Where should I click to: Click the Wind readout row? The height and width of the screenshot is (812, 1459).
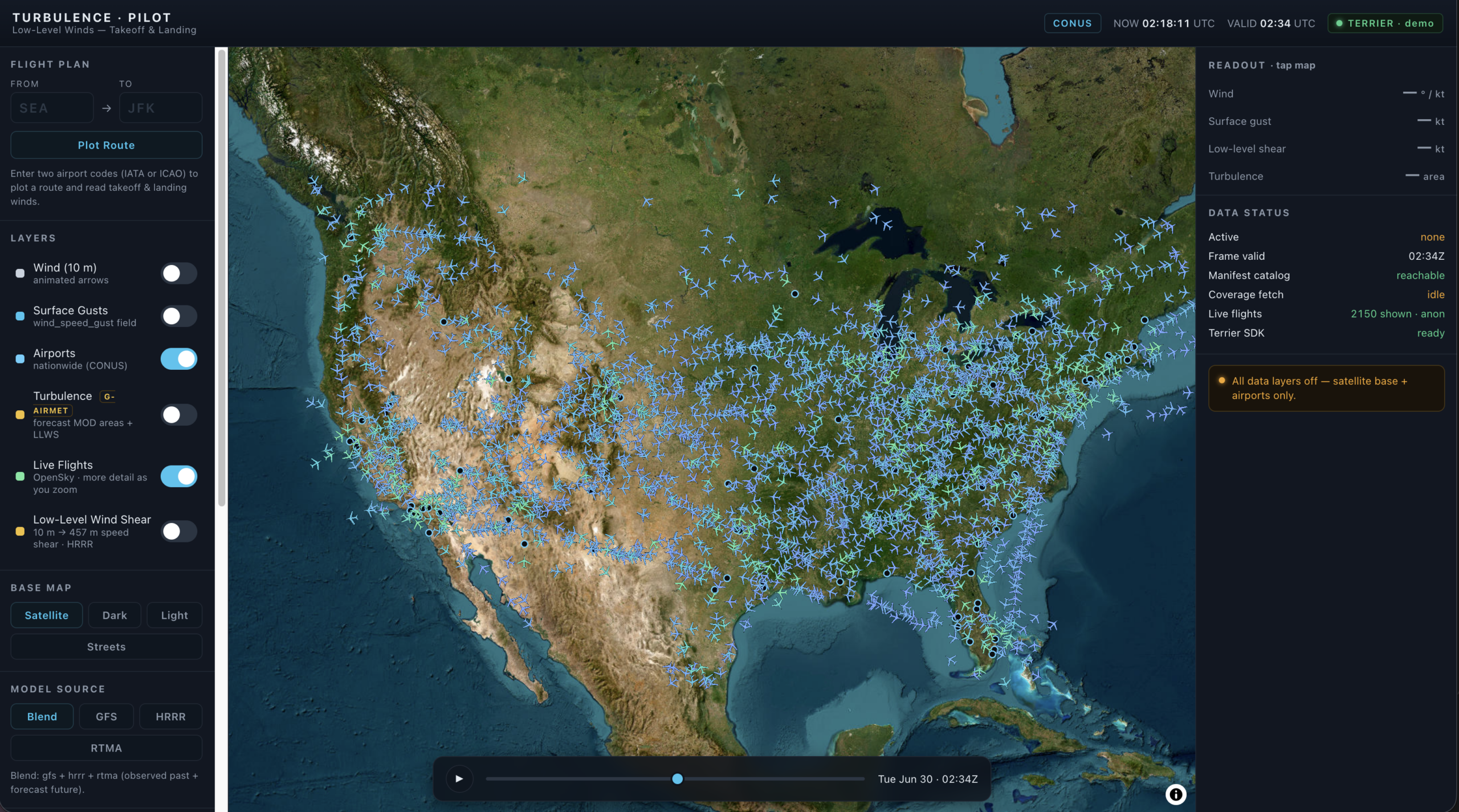pyautogui.click(x=1326, y=93)
